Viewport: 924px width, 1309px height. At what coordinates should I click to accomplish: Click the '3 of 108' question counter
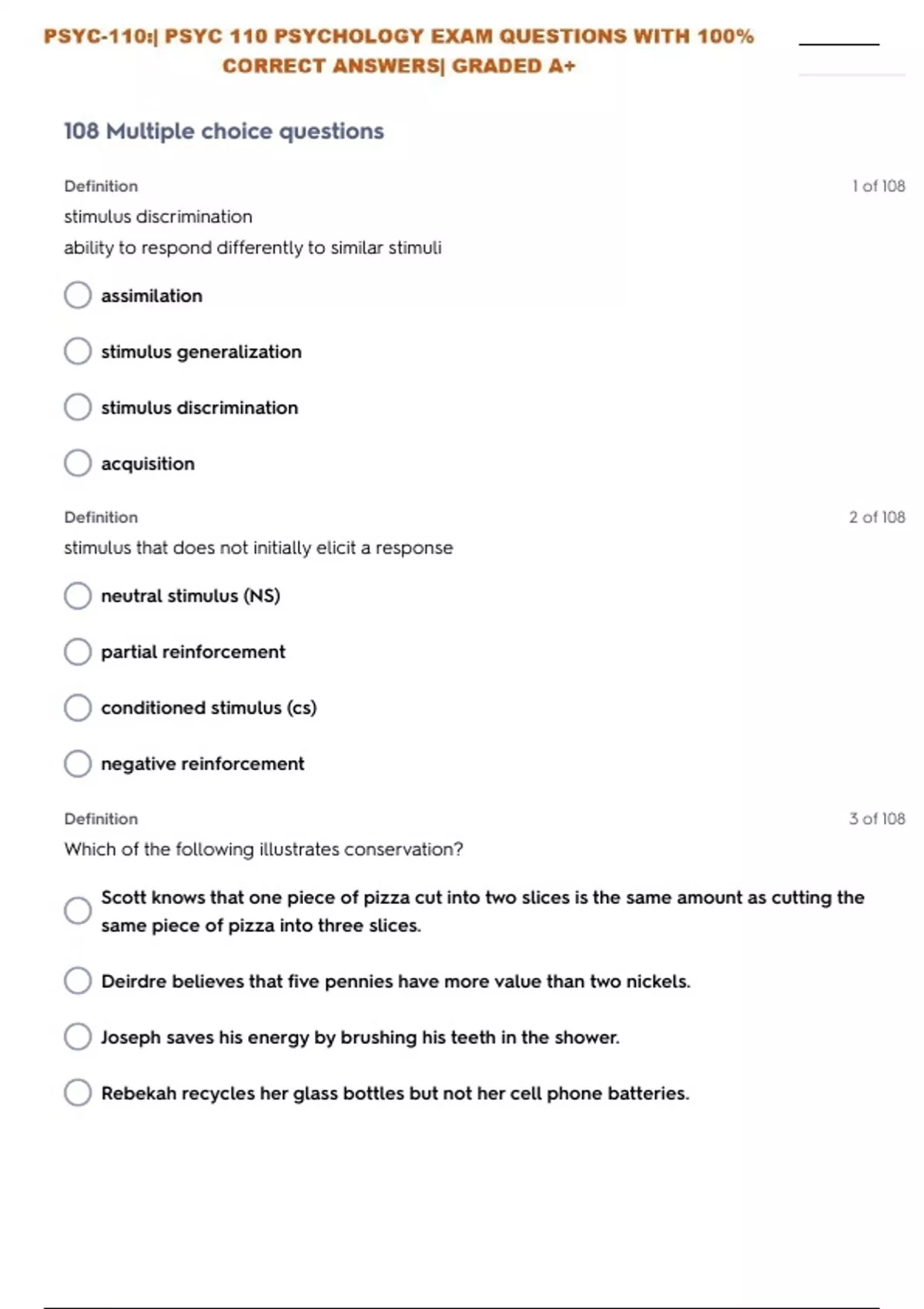tap(876, 819)
